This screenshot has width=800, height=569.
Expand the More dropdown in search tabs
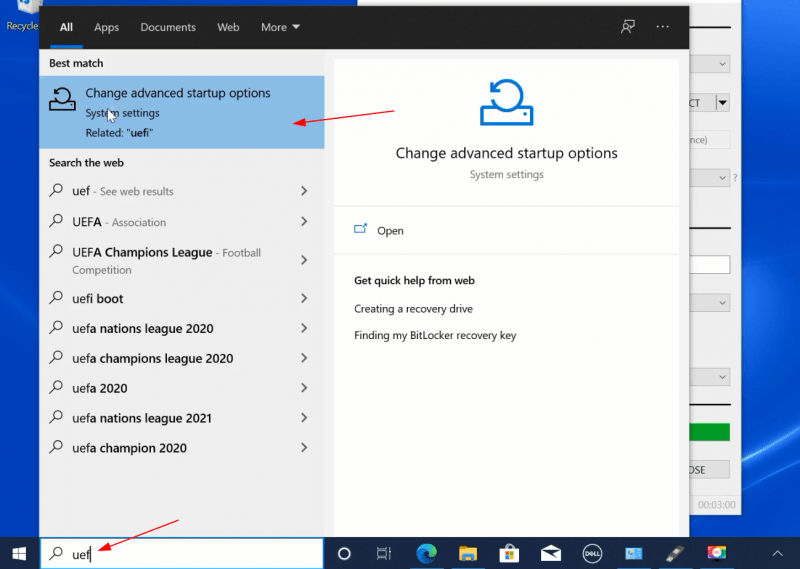pyautogui.click(x=280, y=27)
